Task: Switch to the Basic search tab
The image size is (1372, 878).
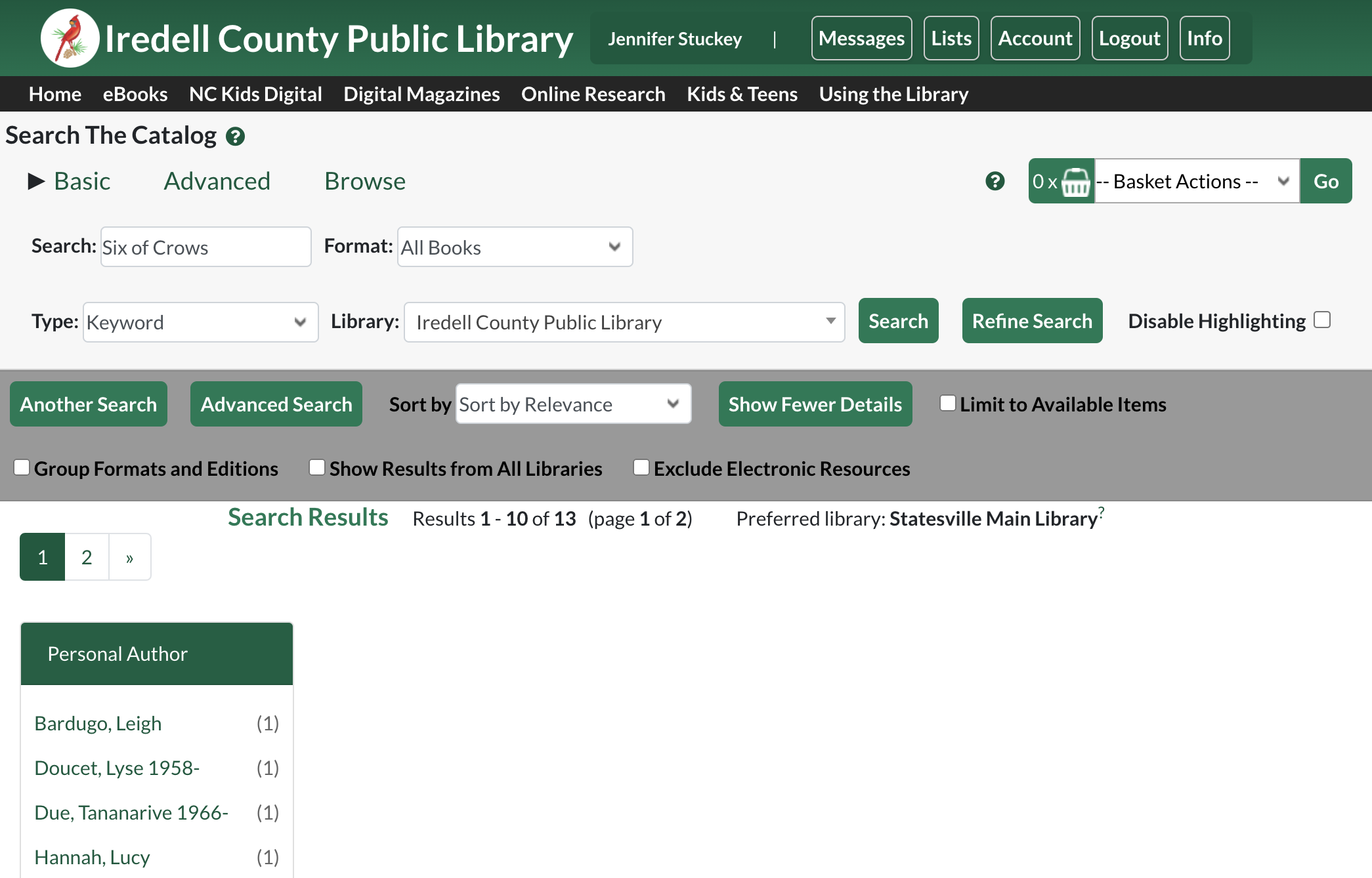Action: coord(82,181)
